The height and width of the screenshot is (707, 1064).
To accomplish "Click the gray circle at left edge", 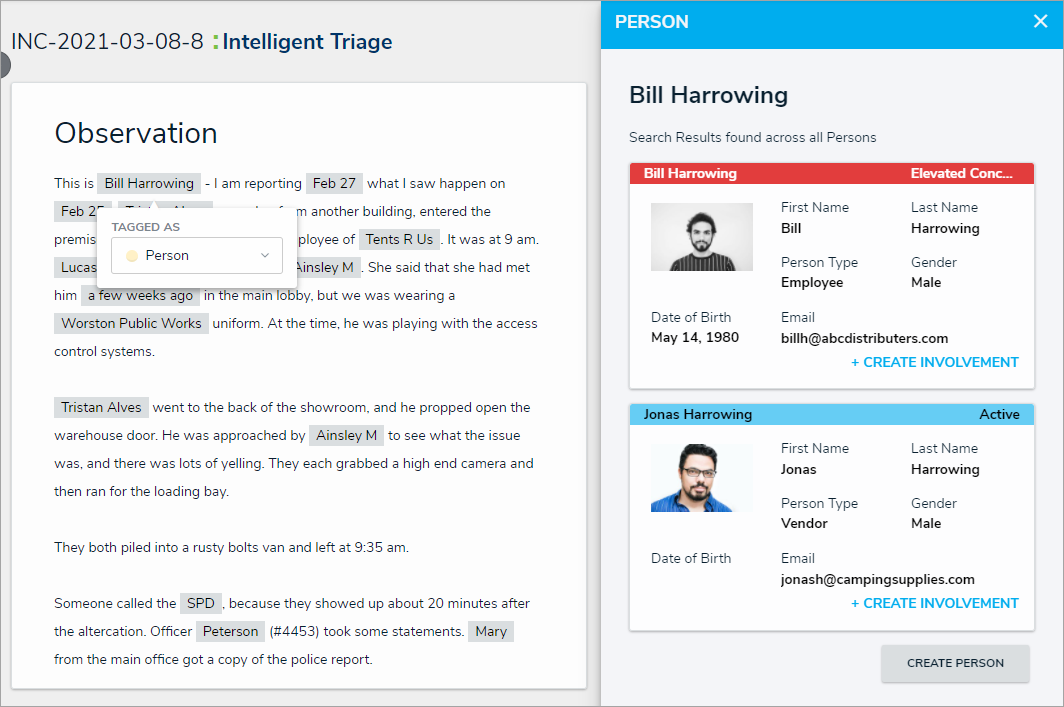I will point(4,65).
